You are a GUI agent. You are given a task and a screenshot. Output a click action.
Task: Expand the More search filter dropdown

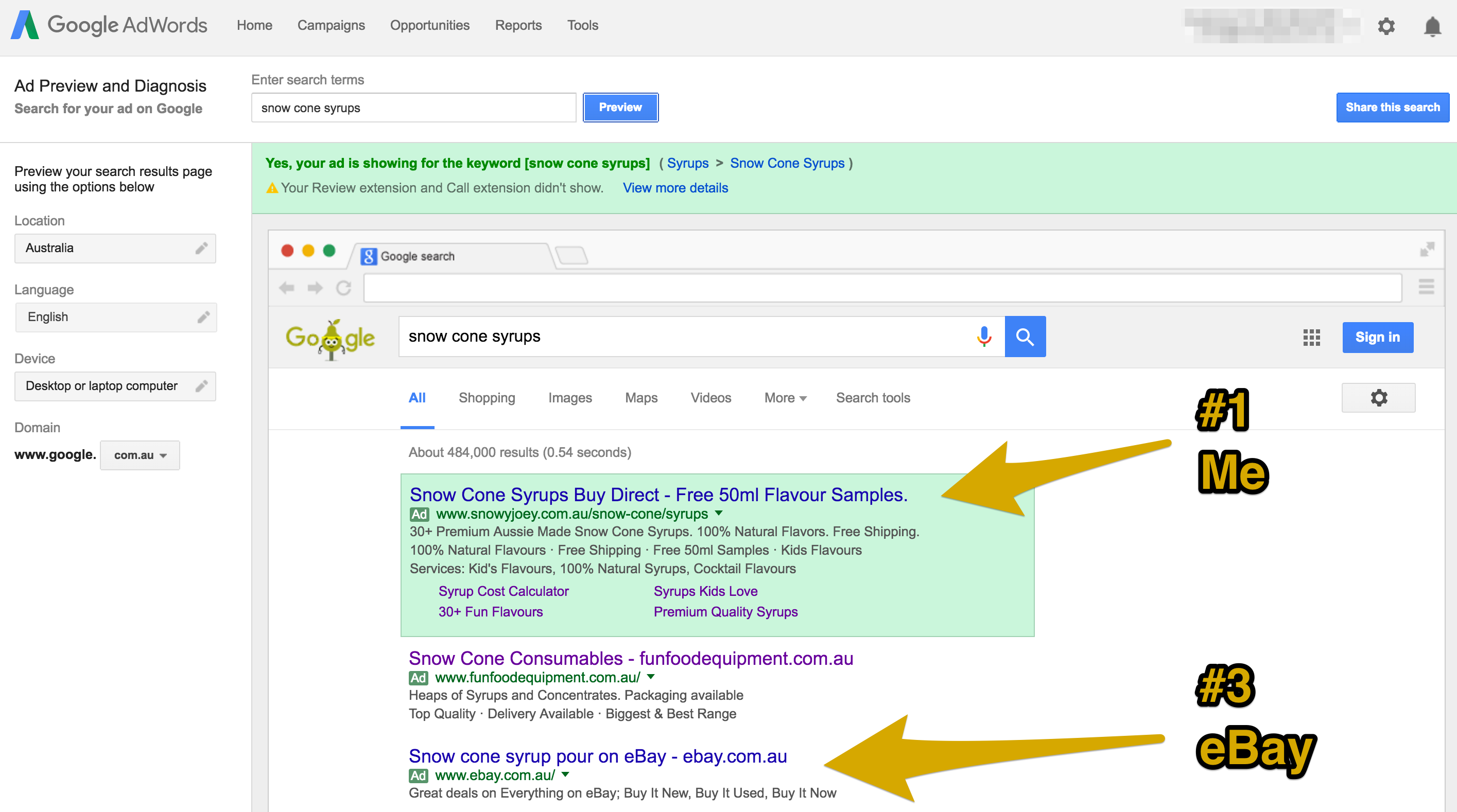point(785,398)
